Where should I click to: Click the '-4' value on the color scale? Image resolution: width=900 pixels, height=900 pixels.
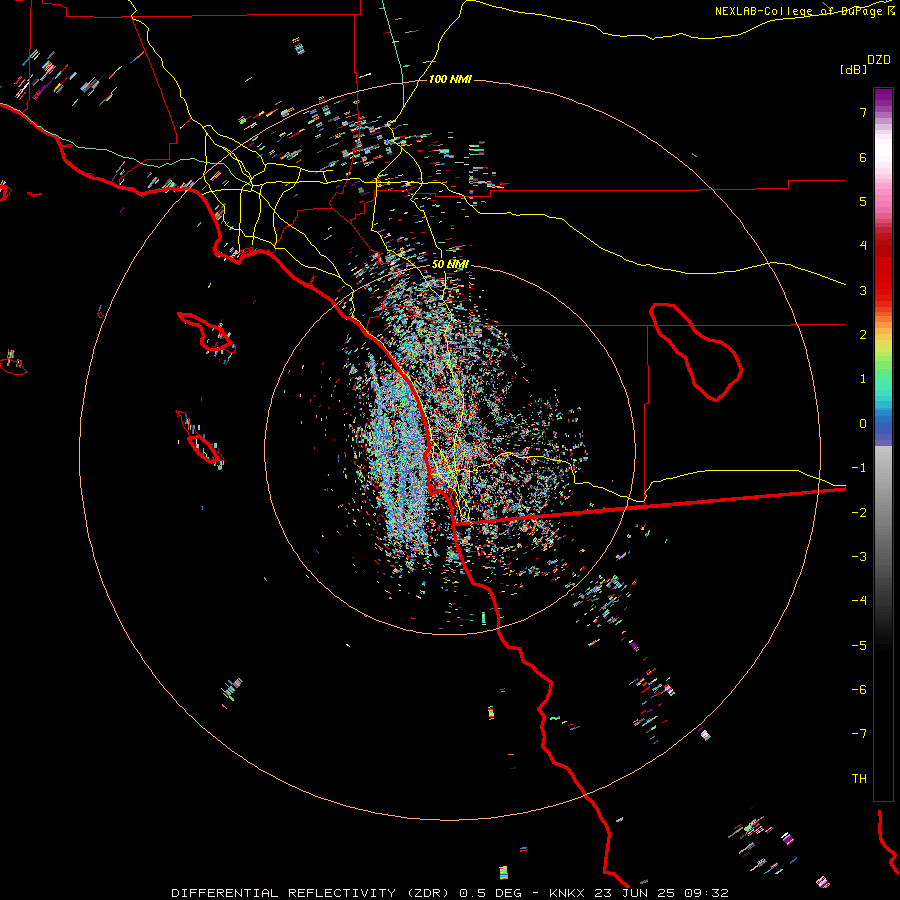(859, 601)
